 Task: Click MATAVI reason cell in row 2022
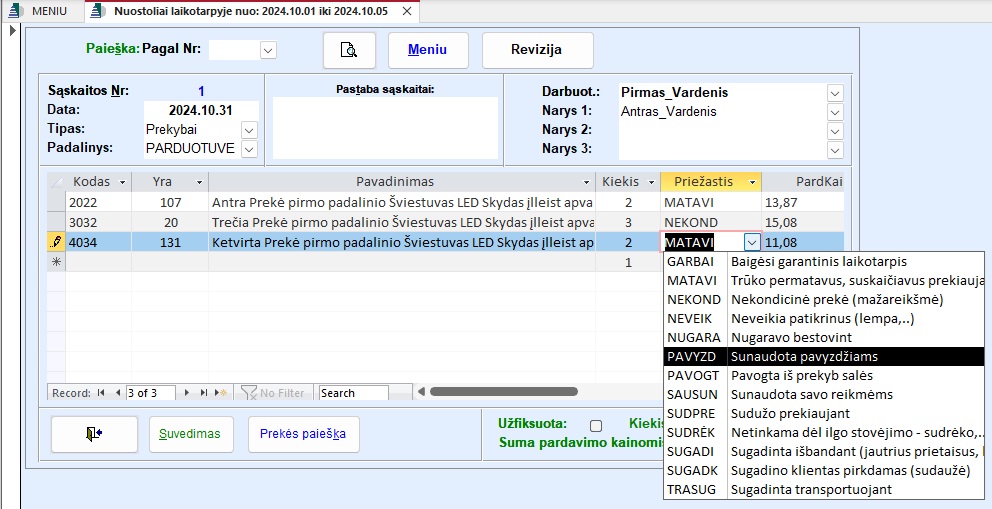pos(710,202)
